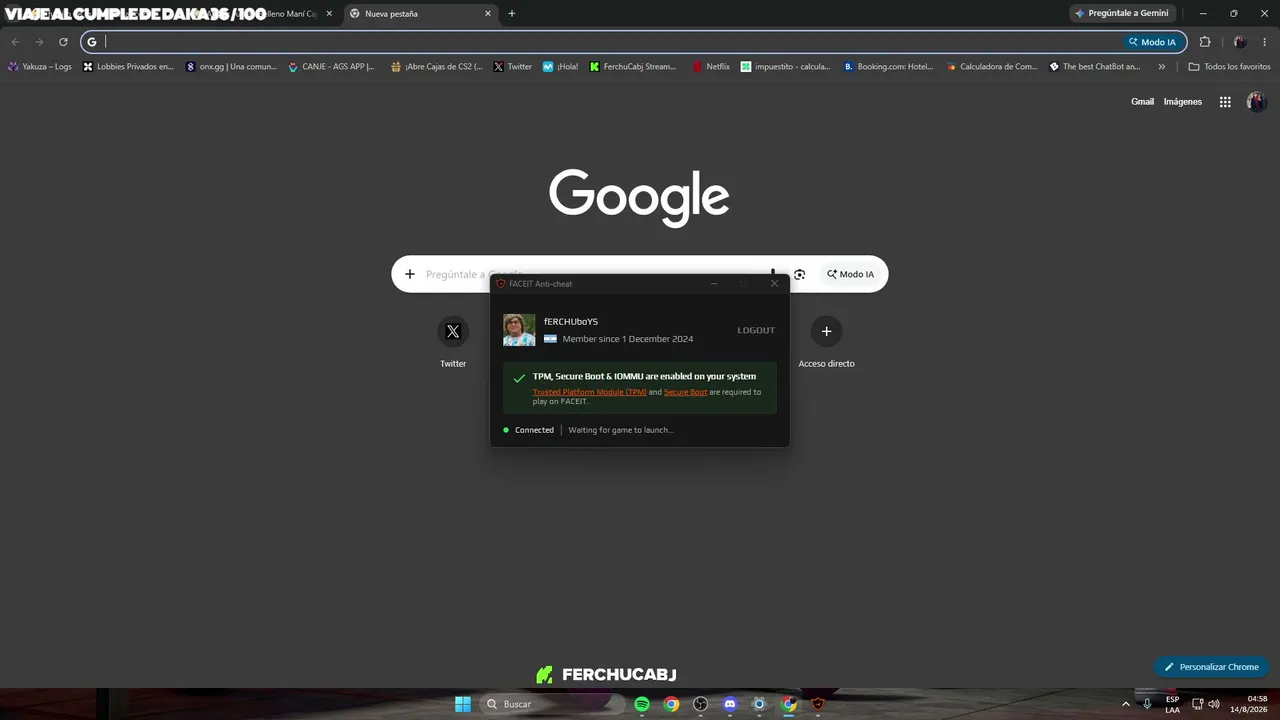Open the Chrome profile avatar in toolbar

[1240, 42]
